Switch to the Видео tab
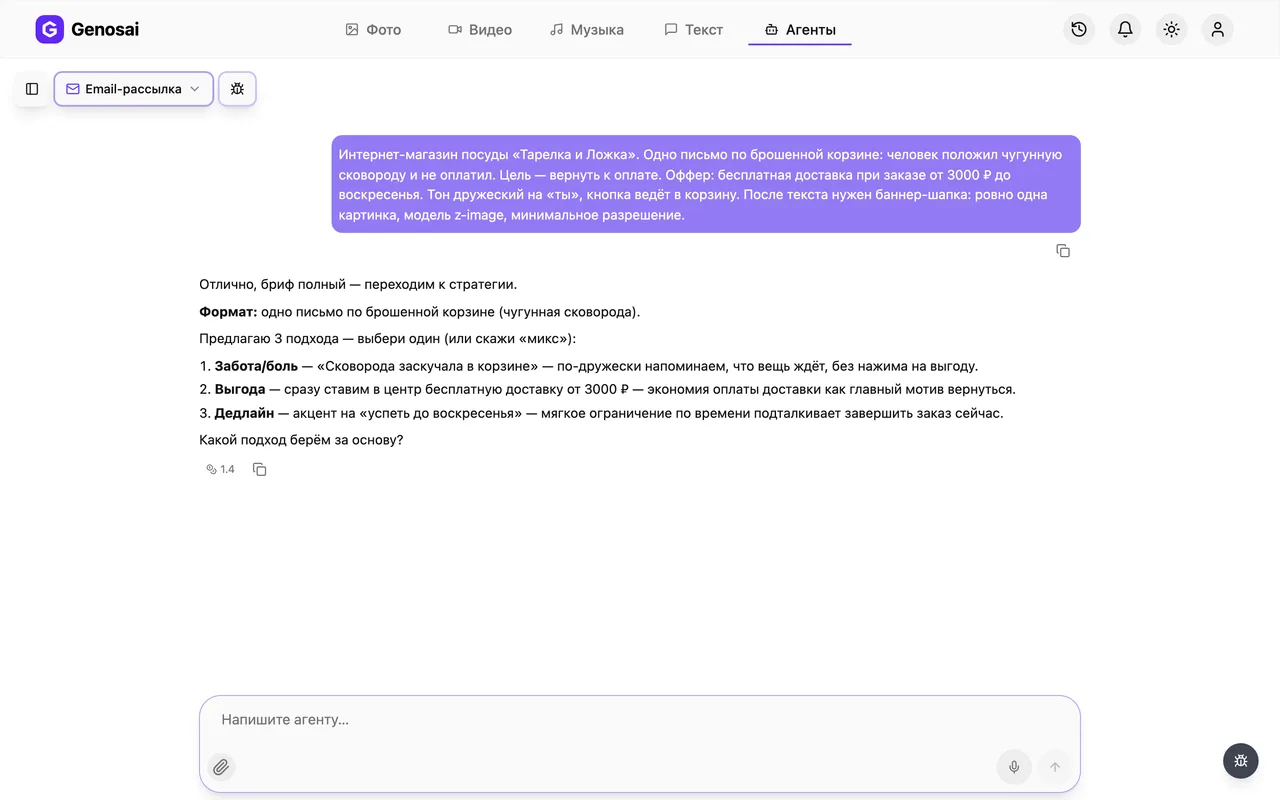Screen dimensions: 1280x800 coord(480,30)
